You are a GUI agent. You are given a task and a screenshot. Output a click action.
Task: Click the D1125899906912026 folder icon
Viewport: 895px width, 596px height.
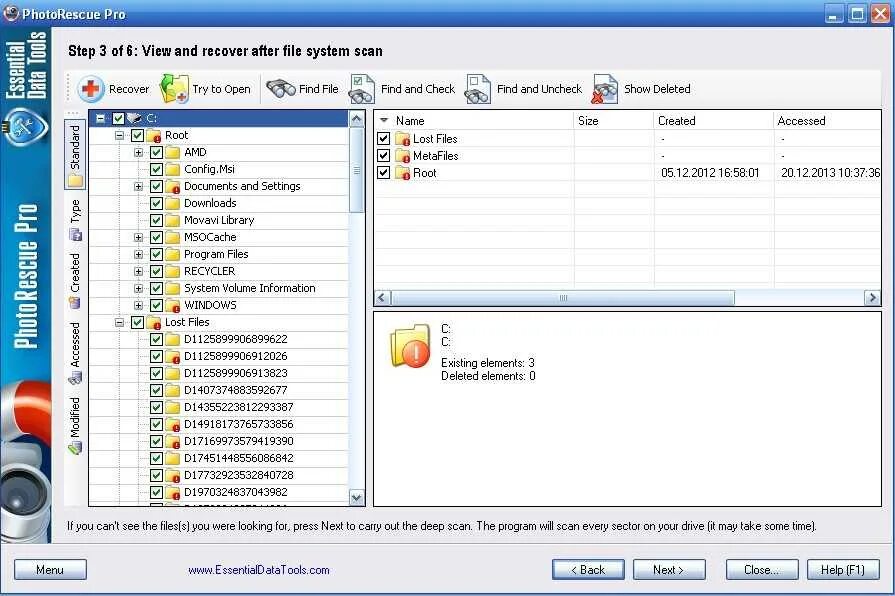[x=172, y=356]
